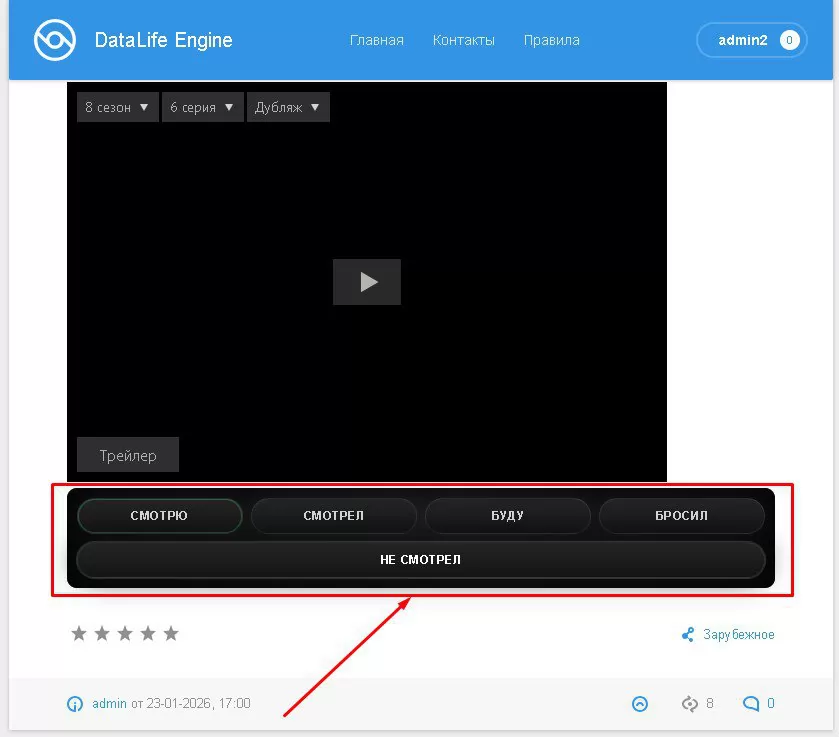Image resolution: width=839 pixels, height=737 pixels.
Task: Go to Главная in the top menu
Action: (x=376, y=41)
